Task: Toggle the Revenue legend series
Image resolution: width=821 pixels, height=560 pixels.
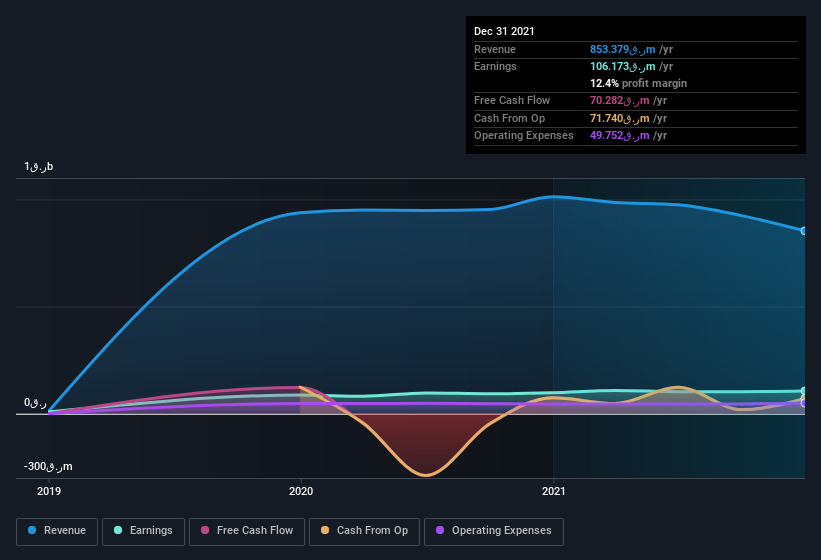Action: pos(57,531)
